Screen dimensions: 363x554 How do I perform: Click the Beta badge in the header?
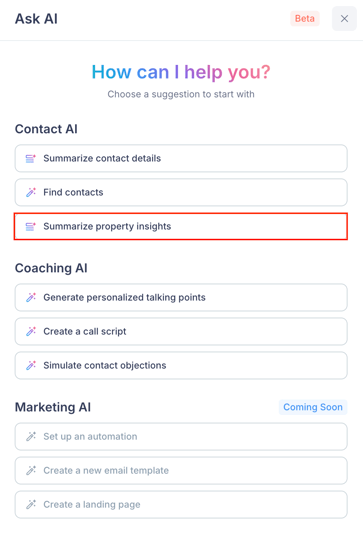pos(305,18)
